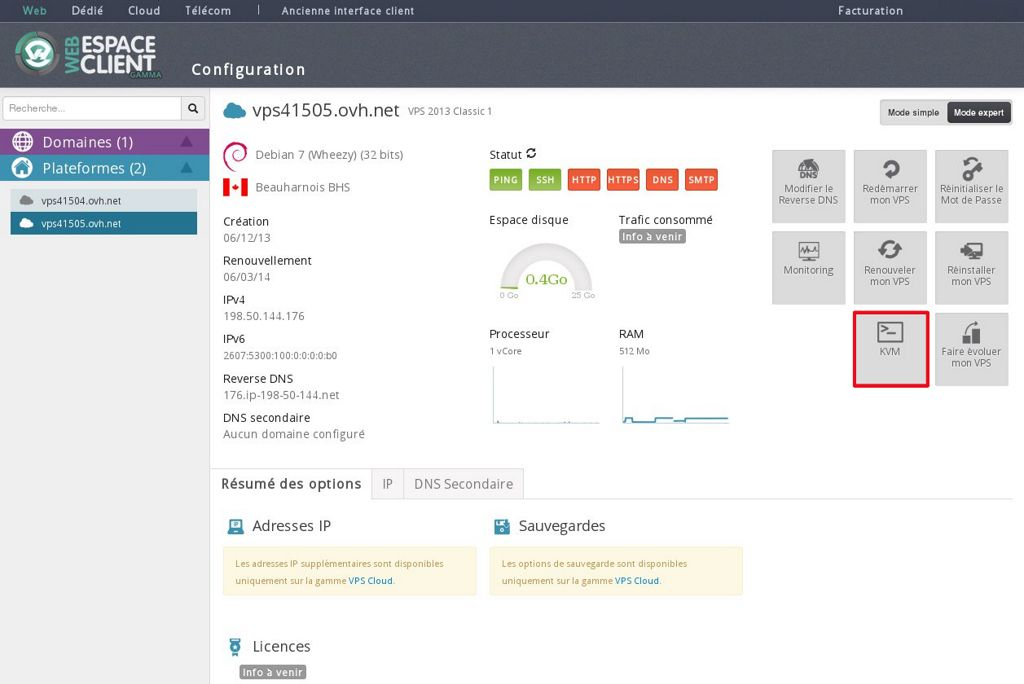Open Réinitialiser le Mot de Passe

pos(971,186)
